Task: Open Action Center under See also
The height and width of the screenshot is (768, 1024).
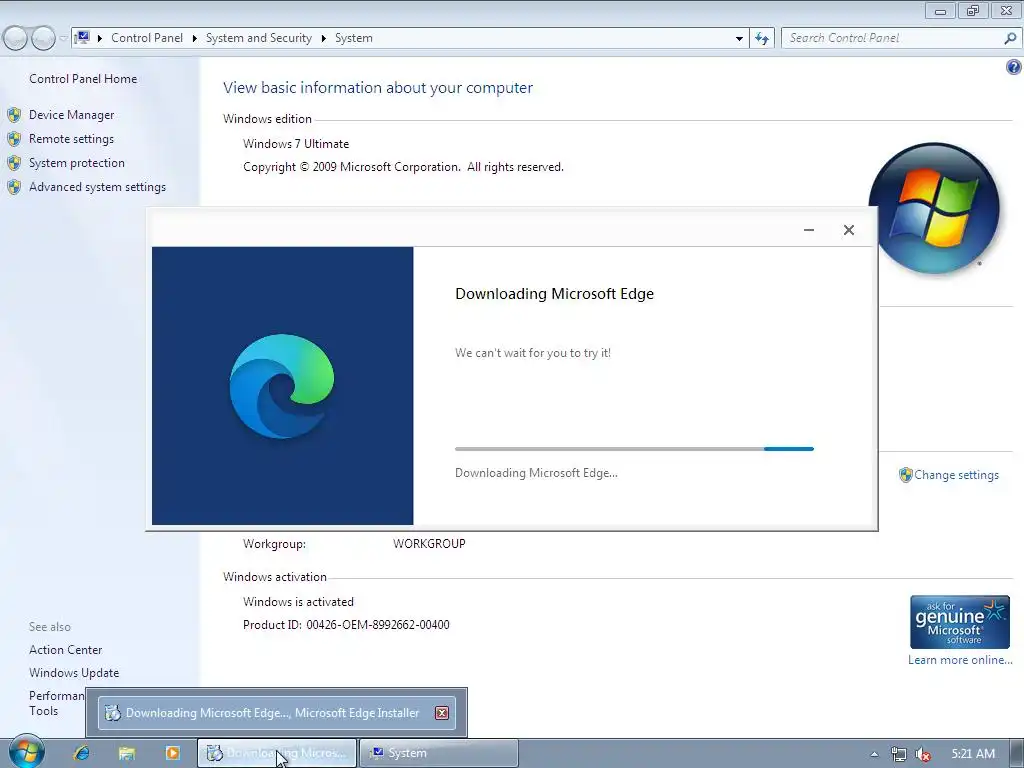Action: tap(65, 650)
